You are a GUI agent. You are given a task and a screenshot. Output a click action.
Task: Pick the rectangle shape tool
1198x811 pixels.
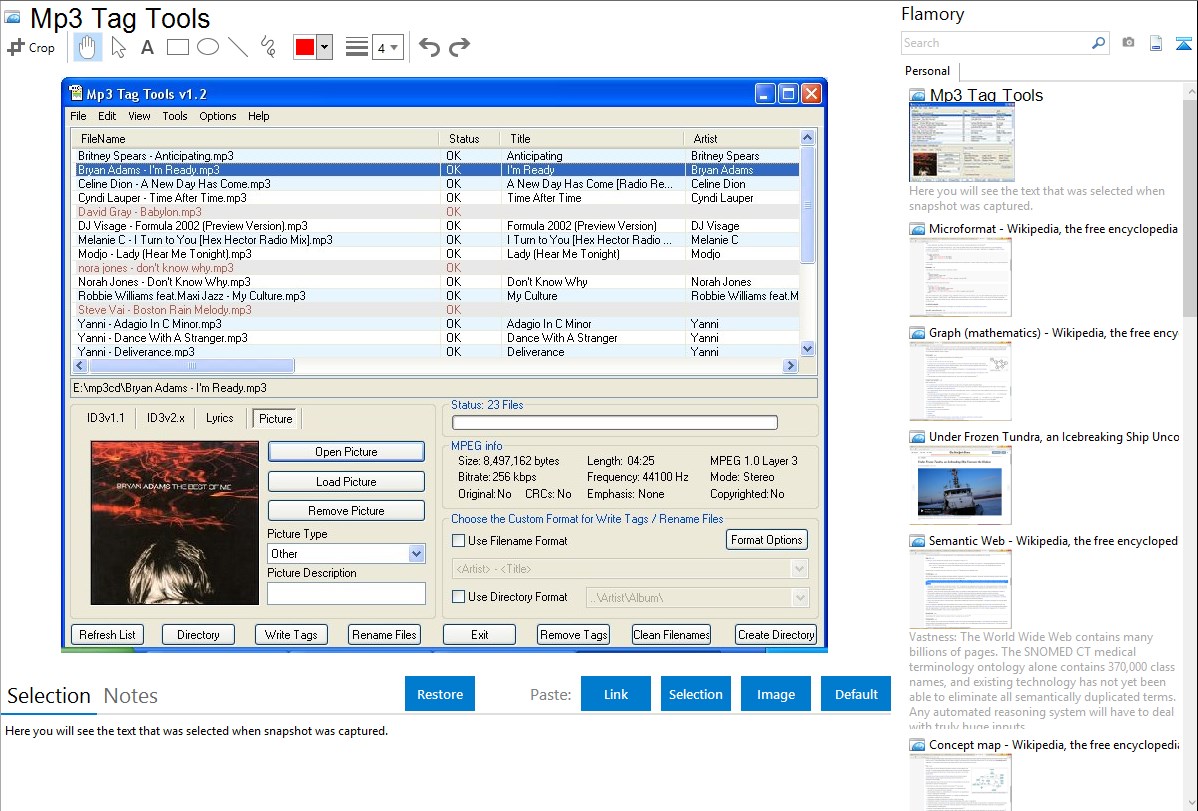[177, 47]
